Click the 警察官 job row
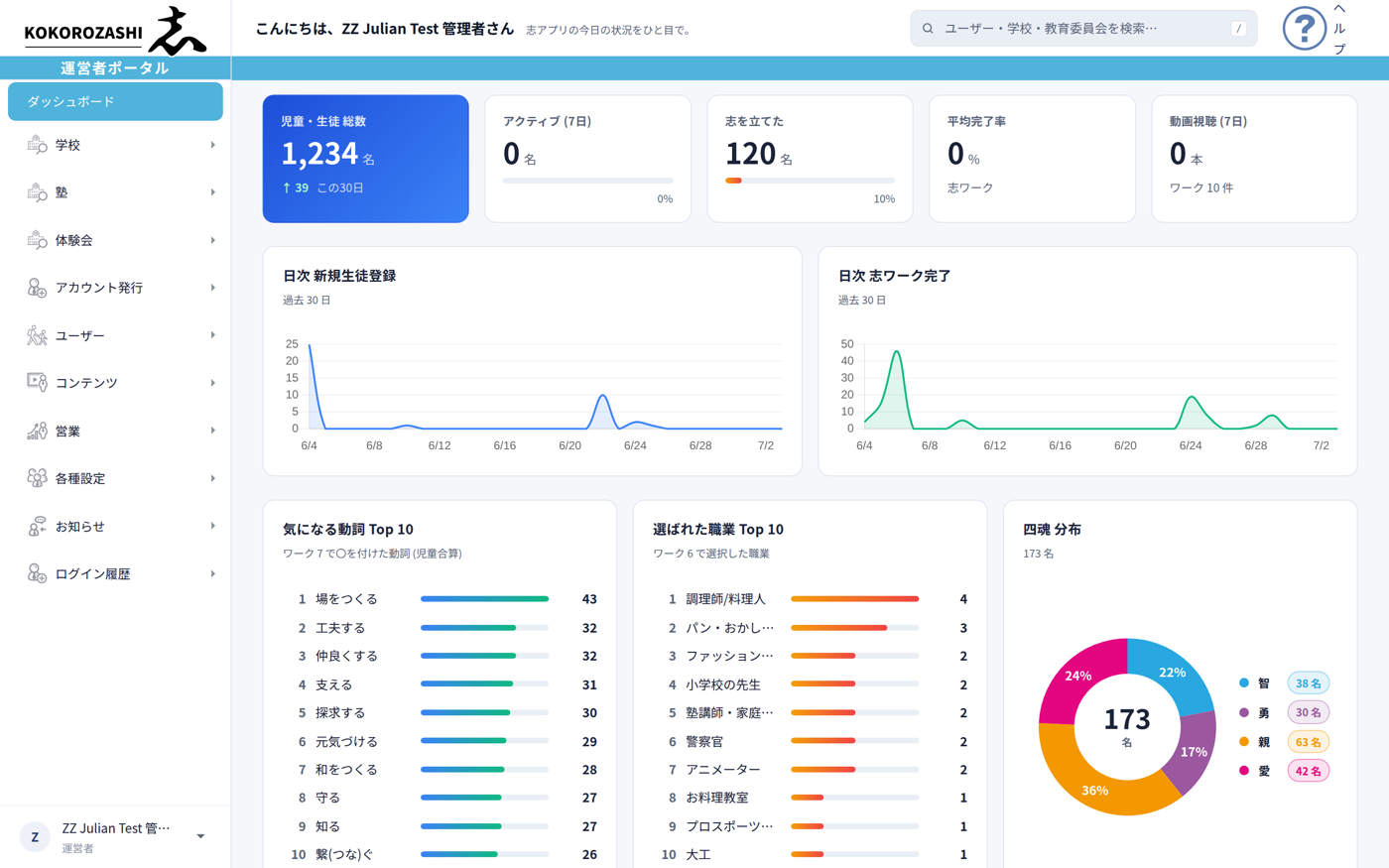 click(810, 741)
